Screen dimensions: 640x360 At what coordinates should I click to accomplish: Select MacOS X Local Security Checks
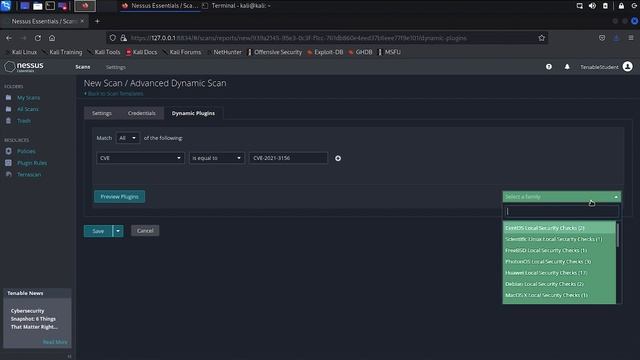coord(559,295)
